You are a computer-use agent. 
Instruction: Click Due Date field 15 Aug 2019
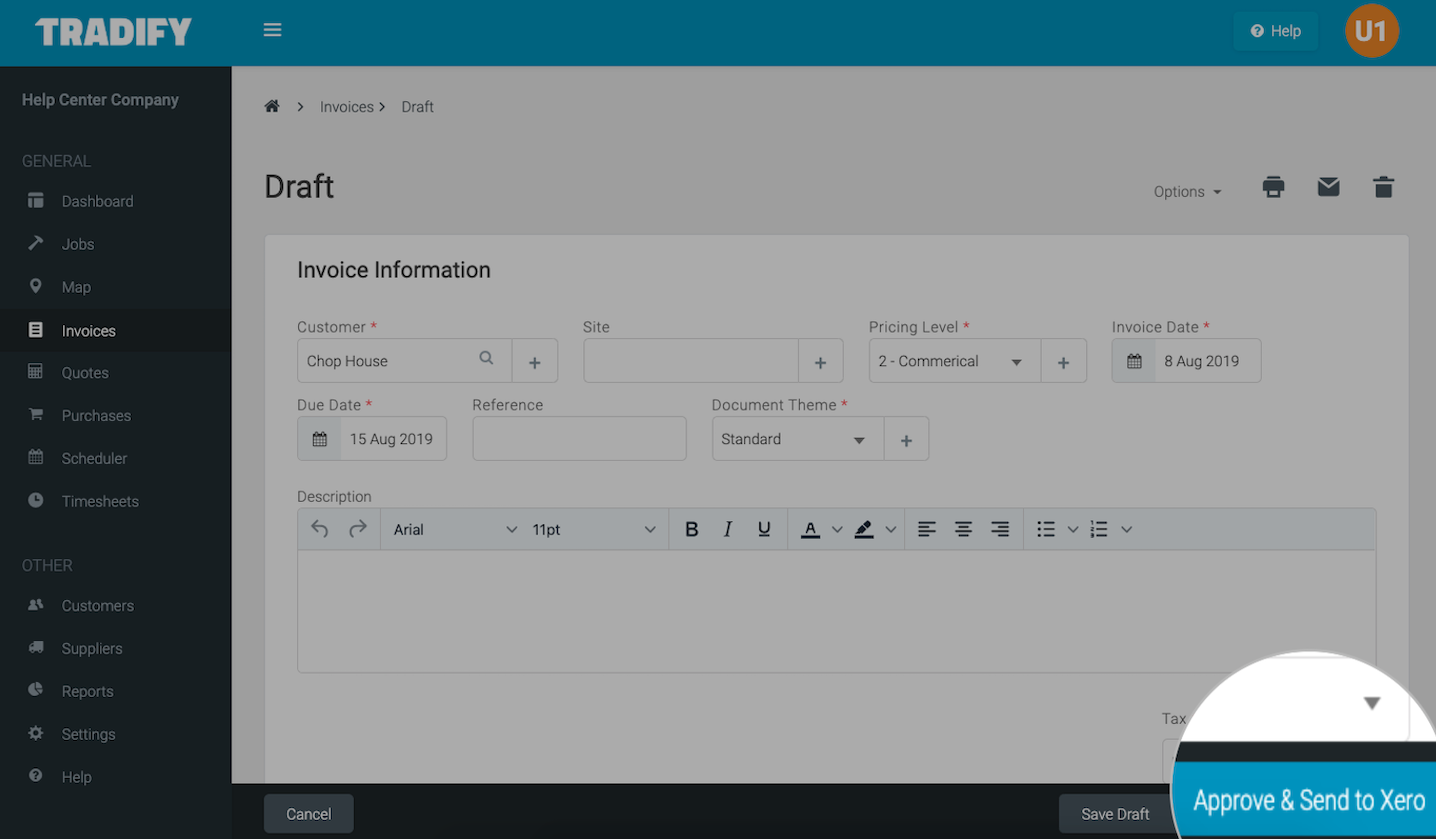(393, 439)
